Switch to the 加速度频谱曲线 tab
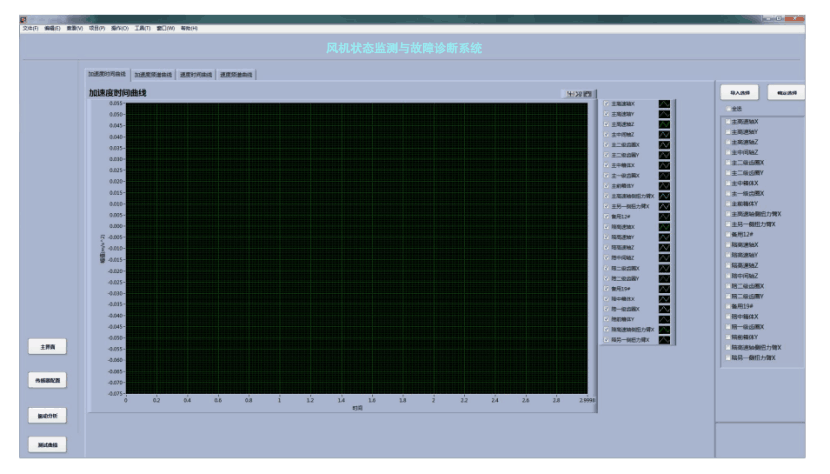 [153, 74]
